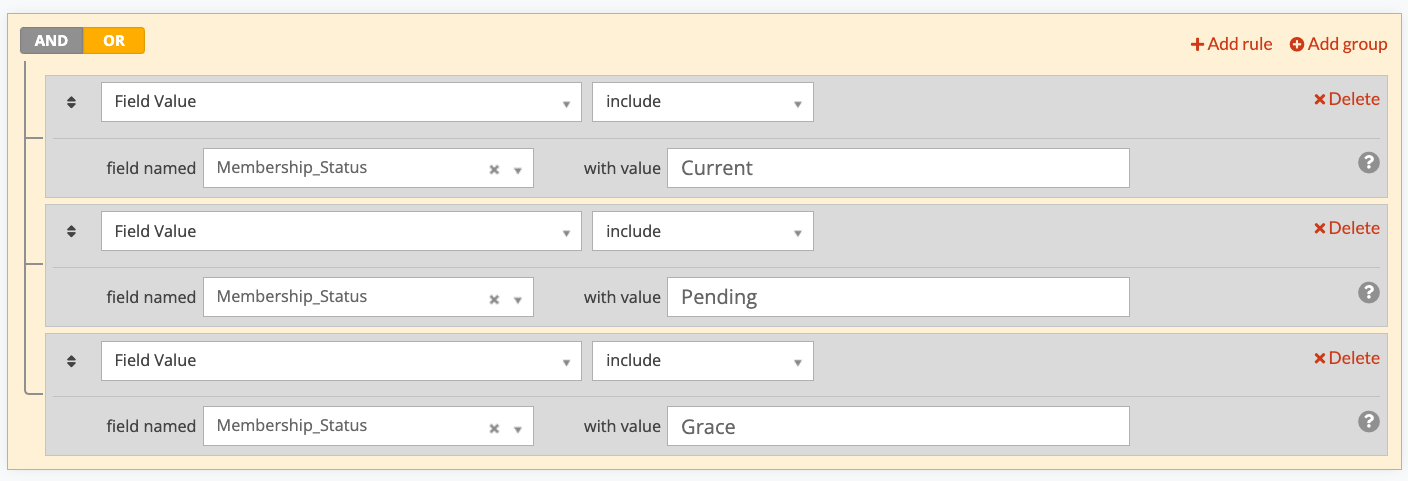Open include operator dropdown in the Pending rule
Image resolution: width=1408 pixels, height=481 pixels.
pos(703,231)
